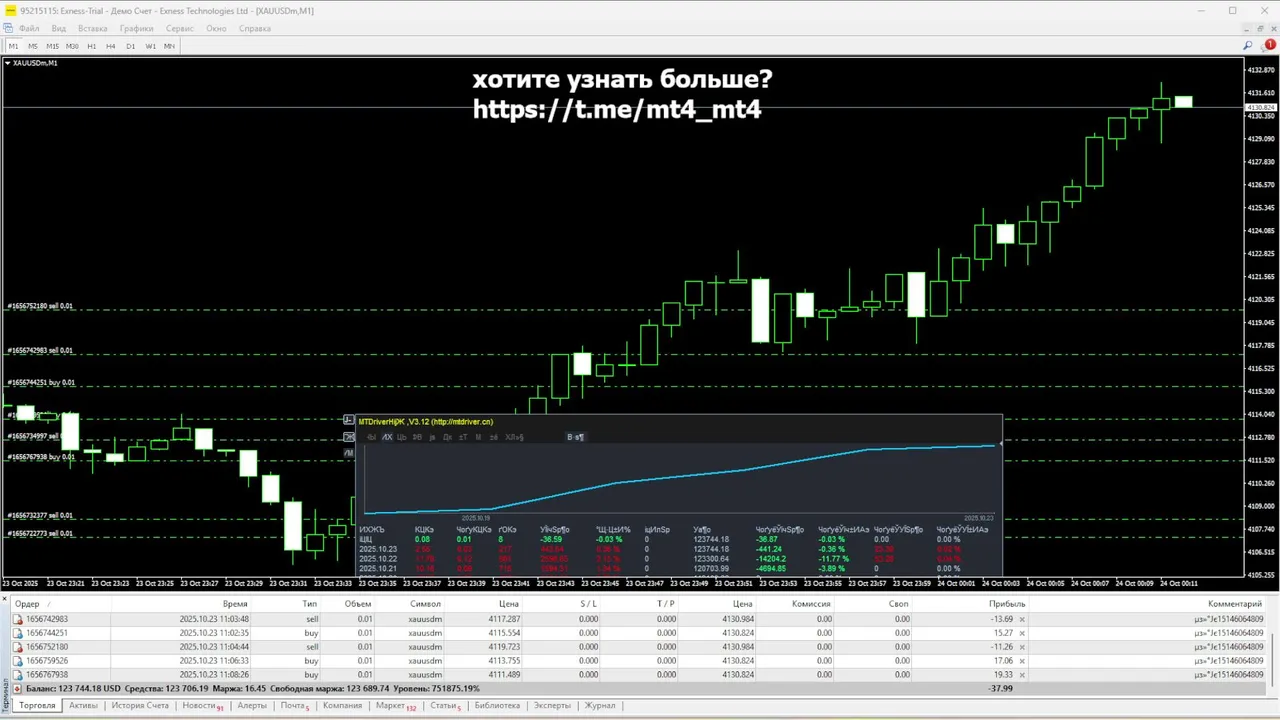Switch chart to D1 daily timeframe
This screenshot has height=720, width=1280.
click(130, 46)
